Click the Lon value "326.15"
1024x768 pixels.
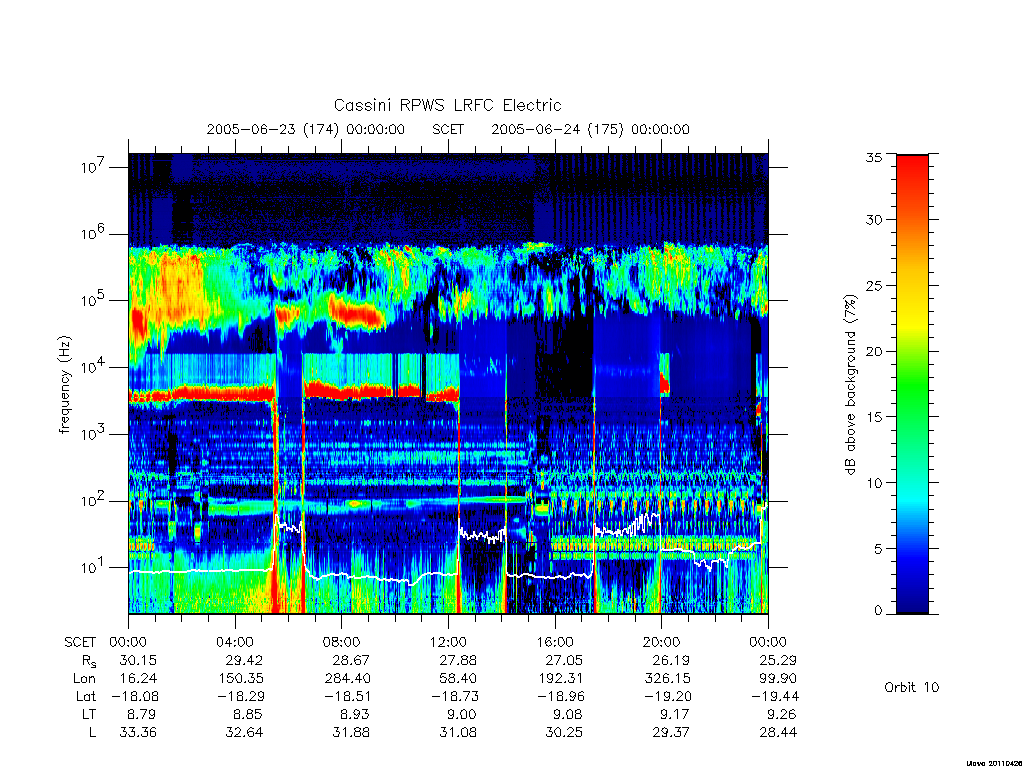click(667, 679)
